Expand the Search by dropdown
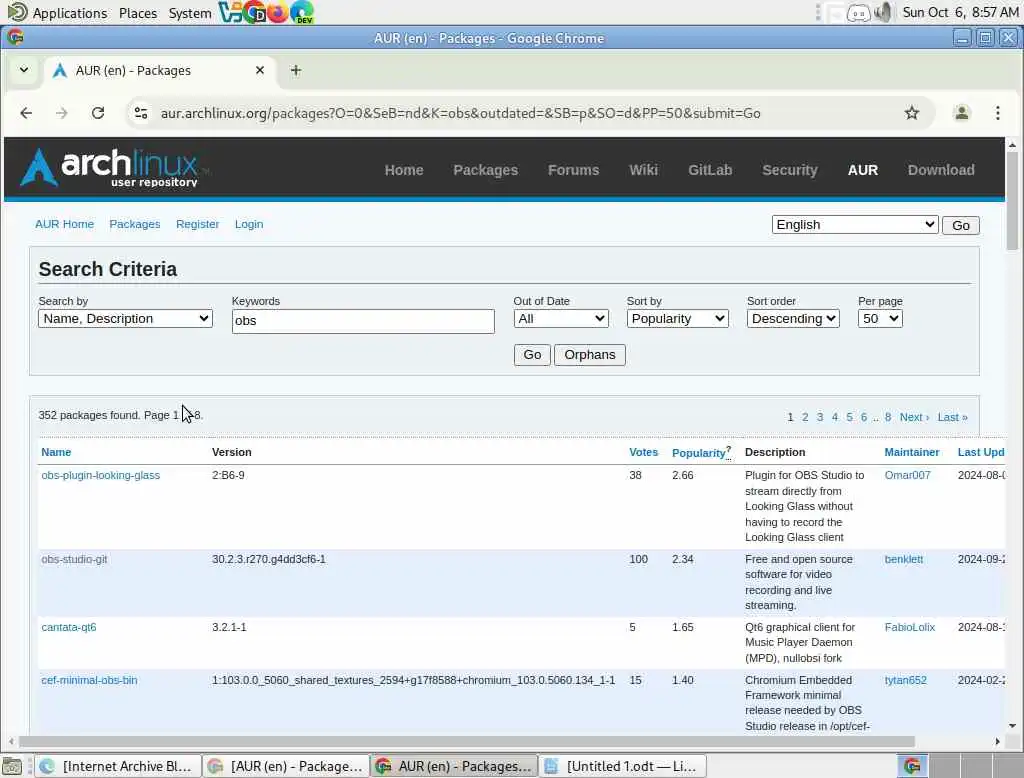The height and width of the screenshot is (778, 1024). (125, 319)
